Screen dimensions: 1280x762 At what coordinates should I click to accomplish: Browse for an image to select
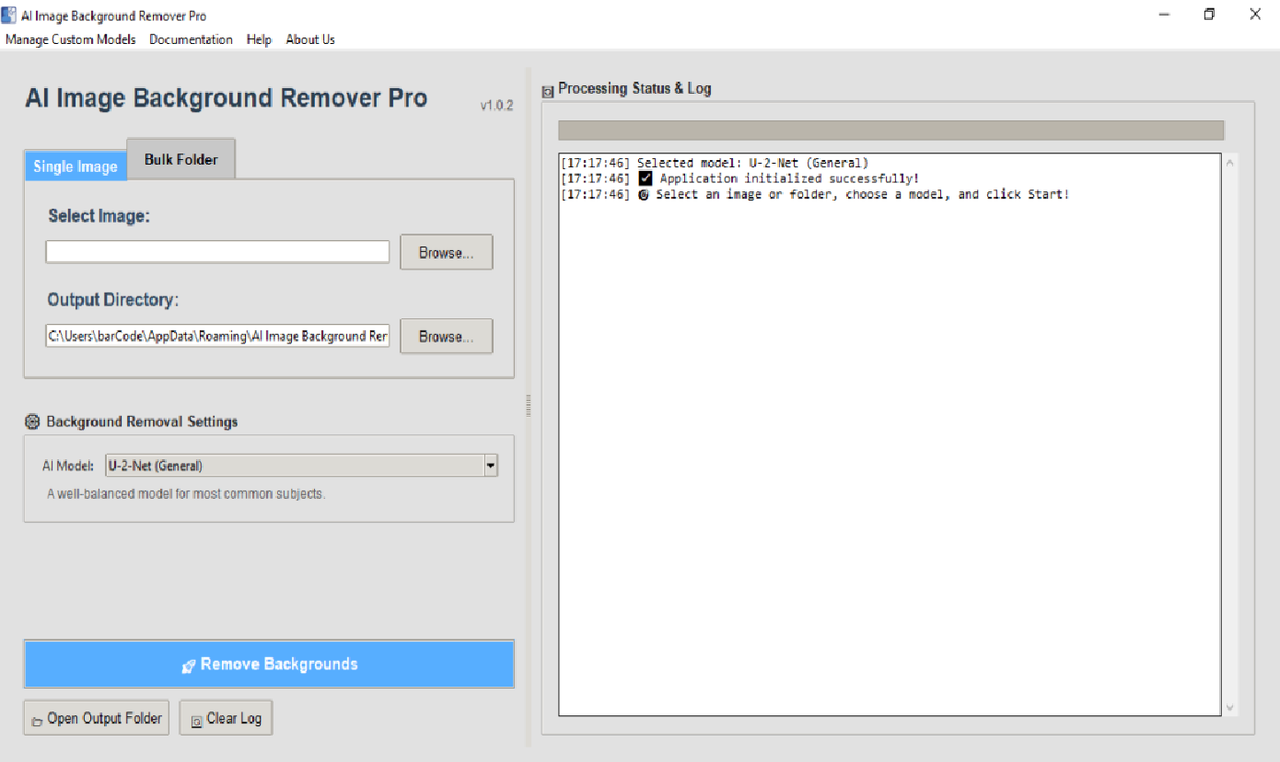[446, 253]
